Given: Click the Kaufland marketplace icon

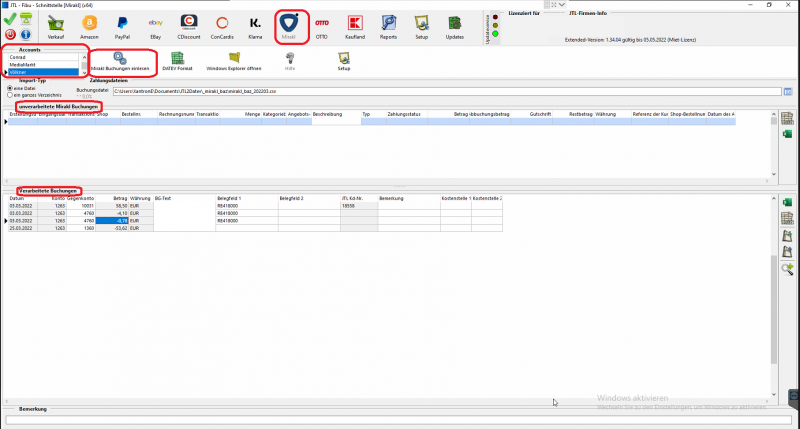Looking at the screenshot, I should pos(354,26).
